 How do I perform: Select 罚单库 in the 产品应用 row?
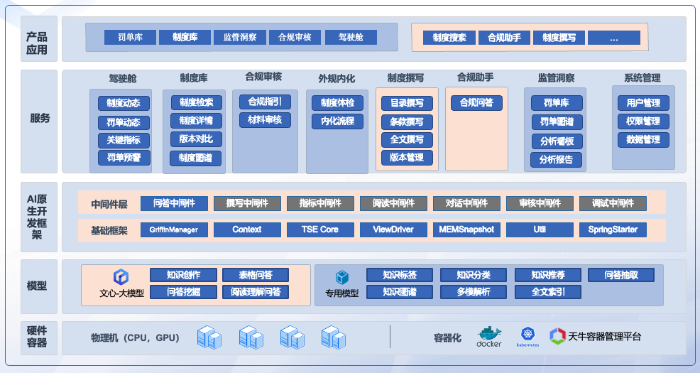pos(130,37)
